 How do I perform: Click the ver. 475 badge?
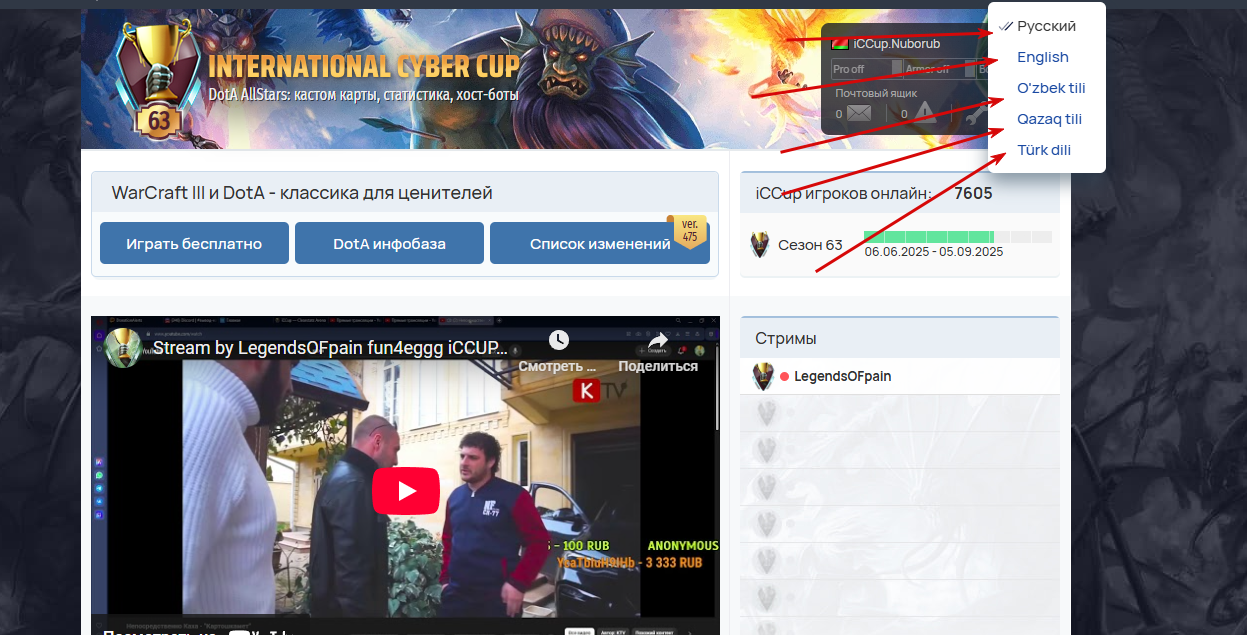(690, 231)
